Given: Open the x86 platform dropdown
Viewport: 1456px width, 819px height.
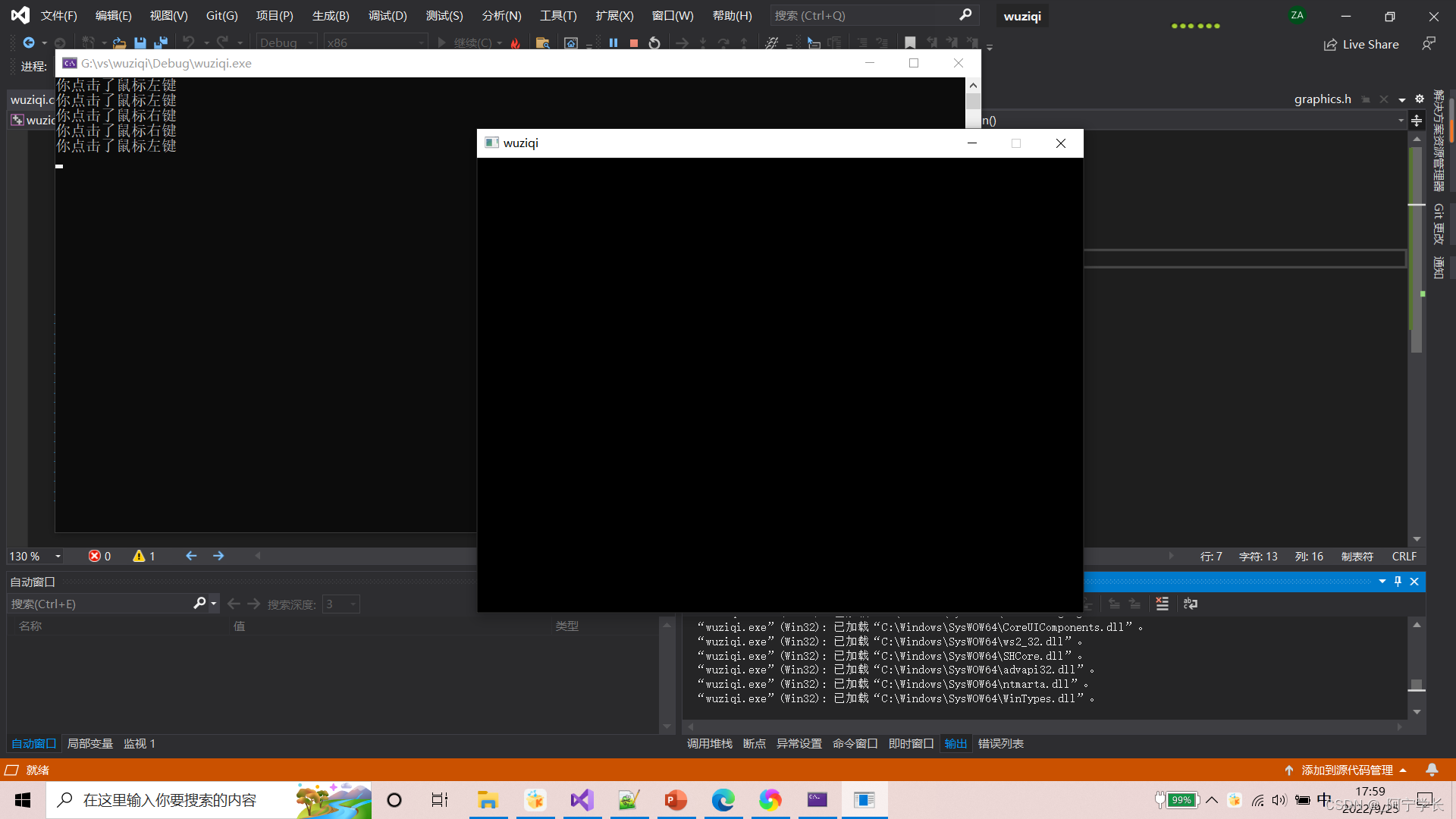Looking at the screenshot, I should pyautogui.click(x=375, y=43).
